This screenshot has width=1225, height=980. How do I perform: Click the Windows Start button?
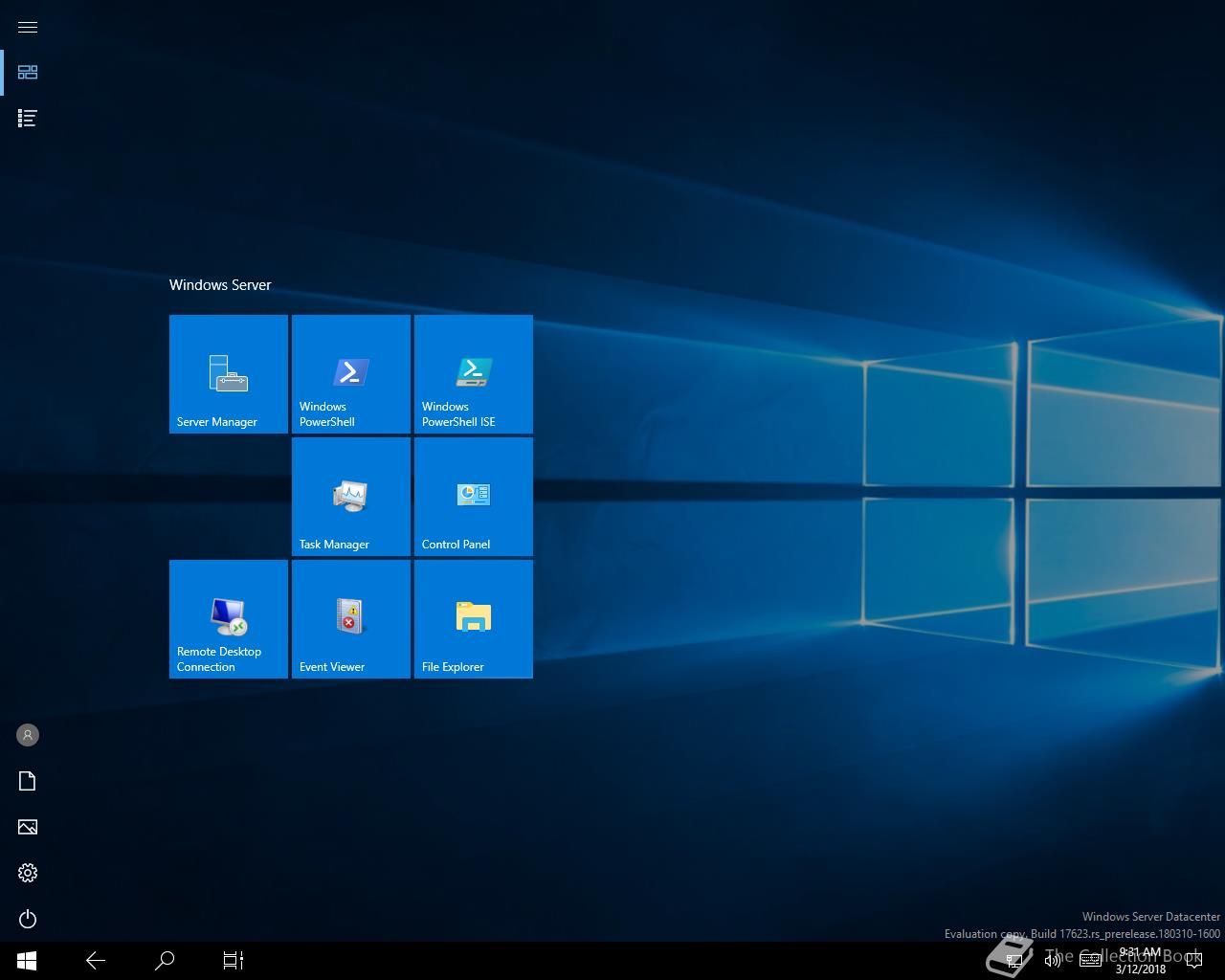coord(27,960)
